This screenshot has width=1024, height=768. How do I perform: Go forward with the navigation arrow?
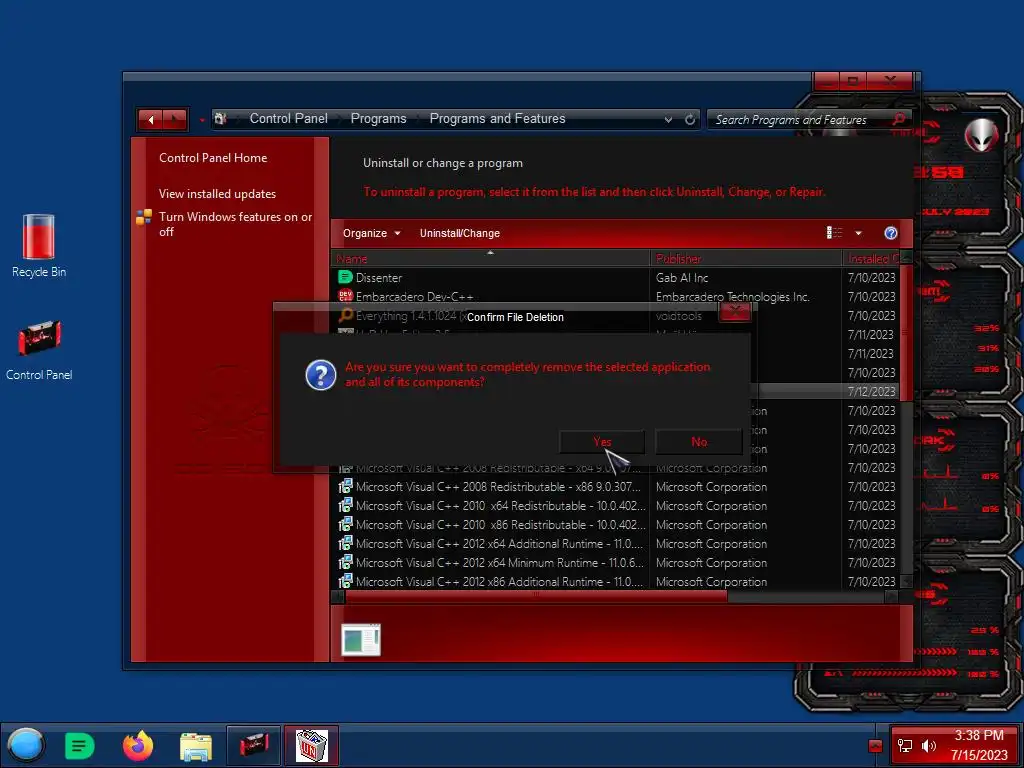(175, 120)
